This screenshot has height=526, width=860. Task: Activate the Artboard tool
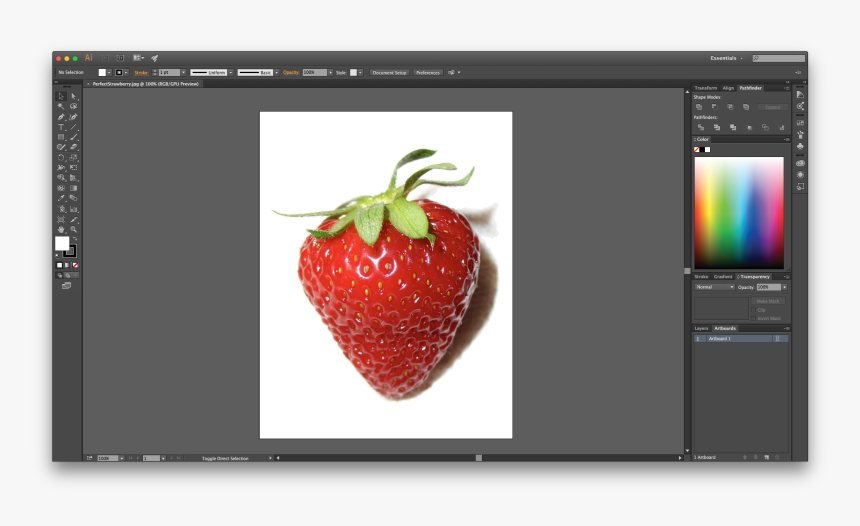[61, 219]
